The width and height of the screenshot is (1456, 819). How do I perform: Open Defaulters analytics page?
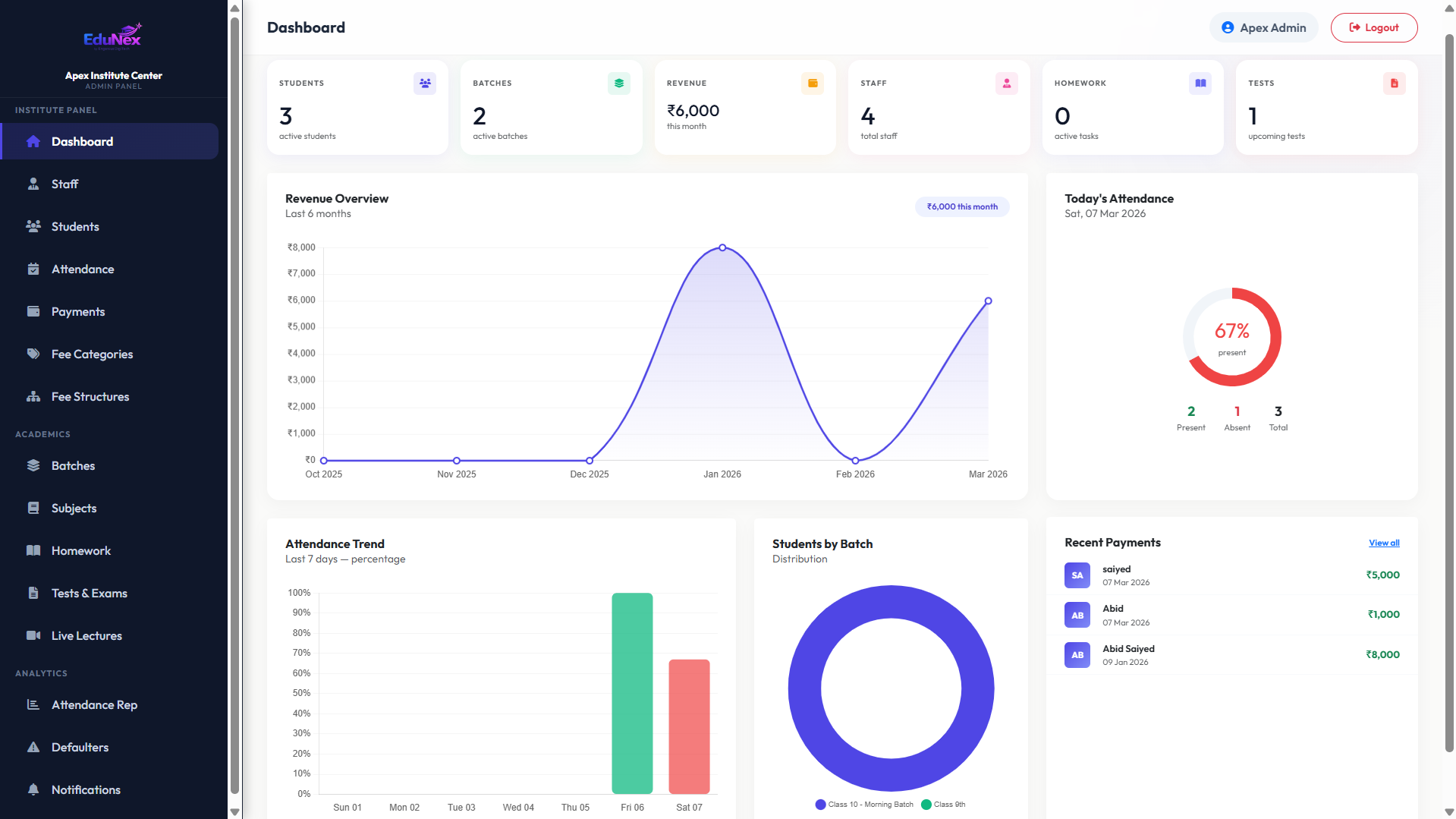click(x=80, y=748)
